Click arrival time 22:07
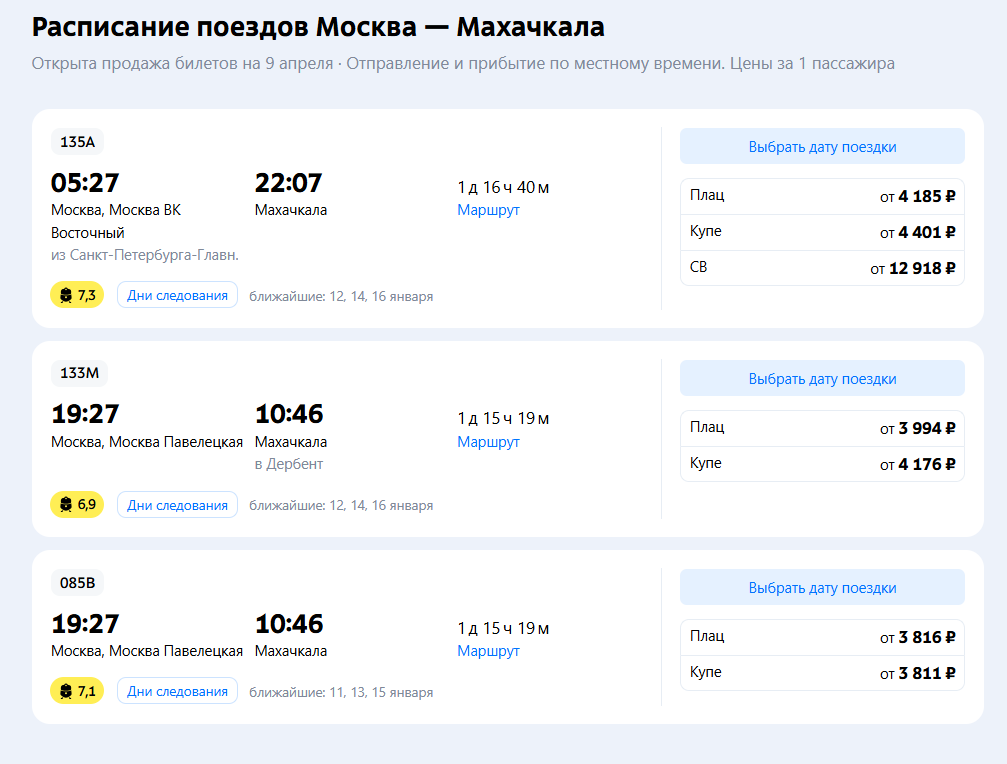 [288, 183]
